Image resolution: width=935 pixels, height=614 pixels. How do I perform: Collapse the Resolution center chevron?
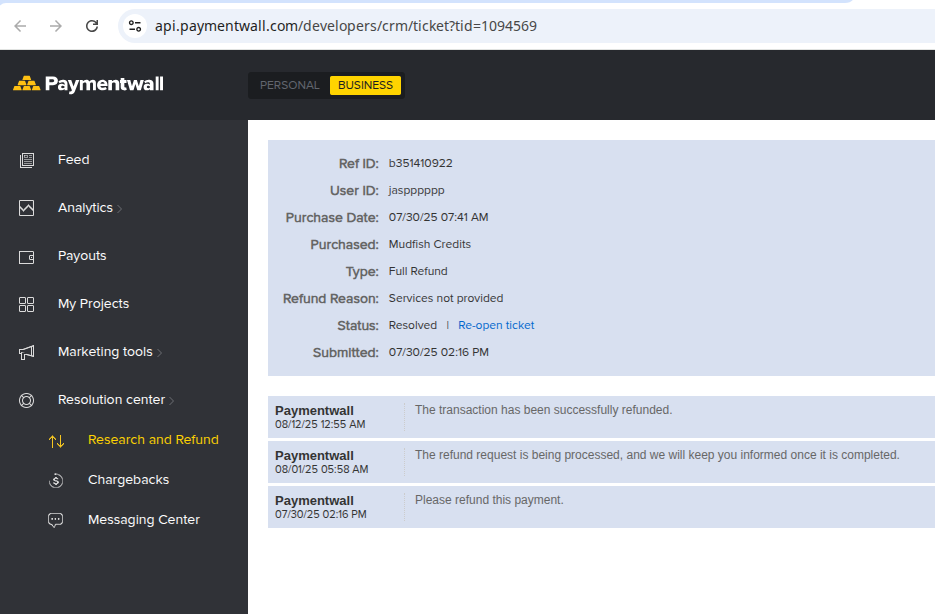(x=172, y=401)
